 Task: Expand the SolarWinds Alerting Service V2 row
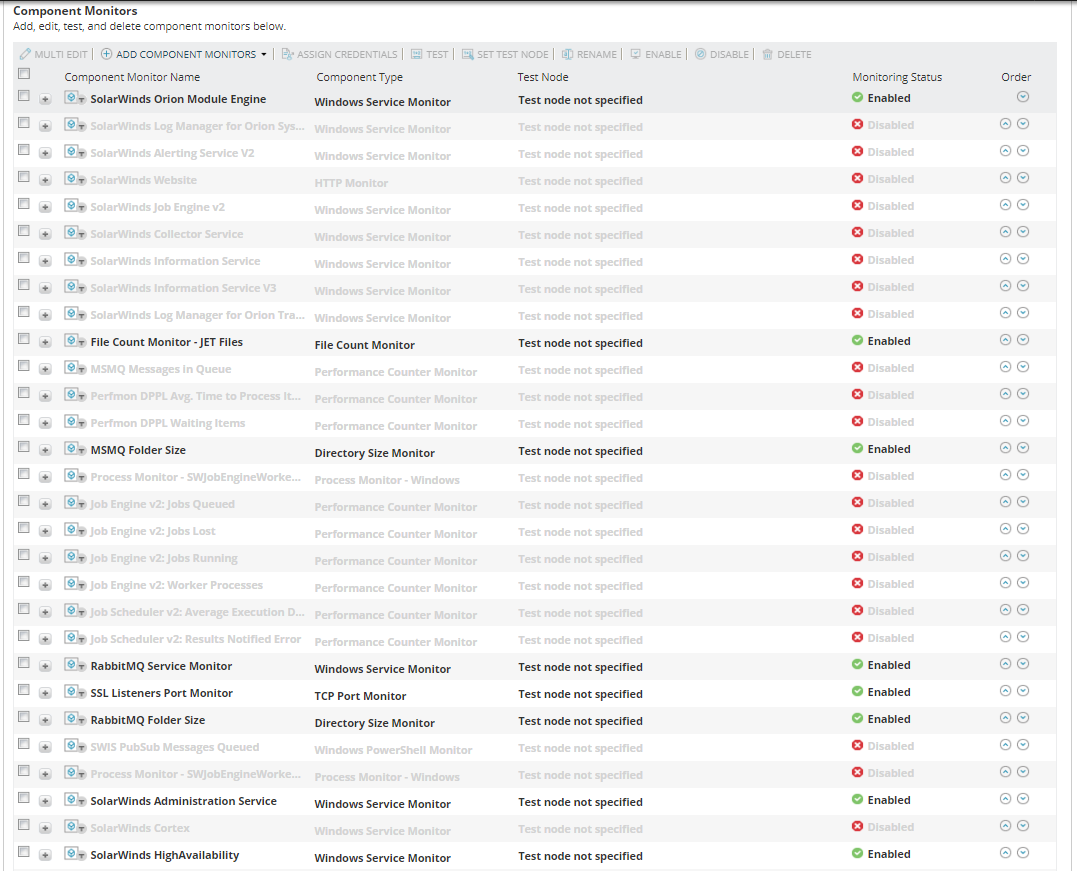[45, 153]
